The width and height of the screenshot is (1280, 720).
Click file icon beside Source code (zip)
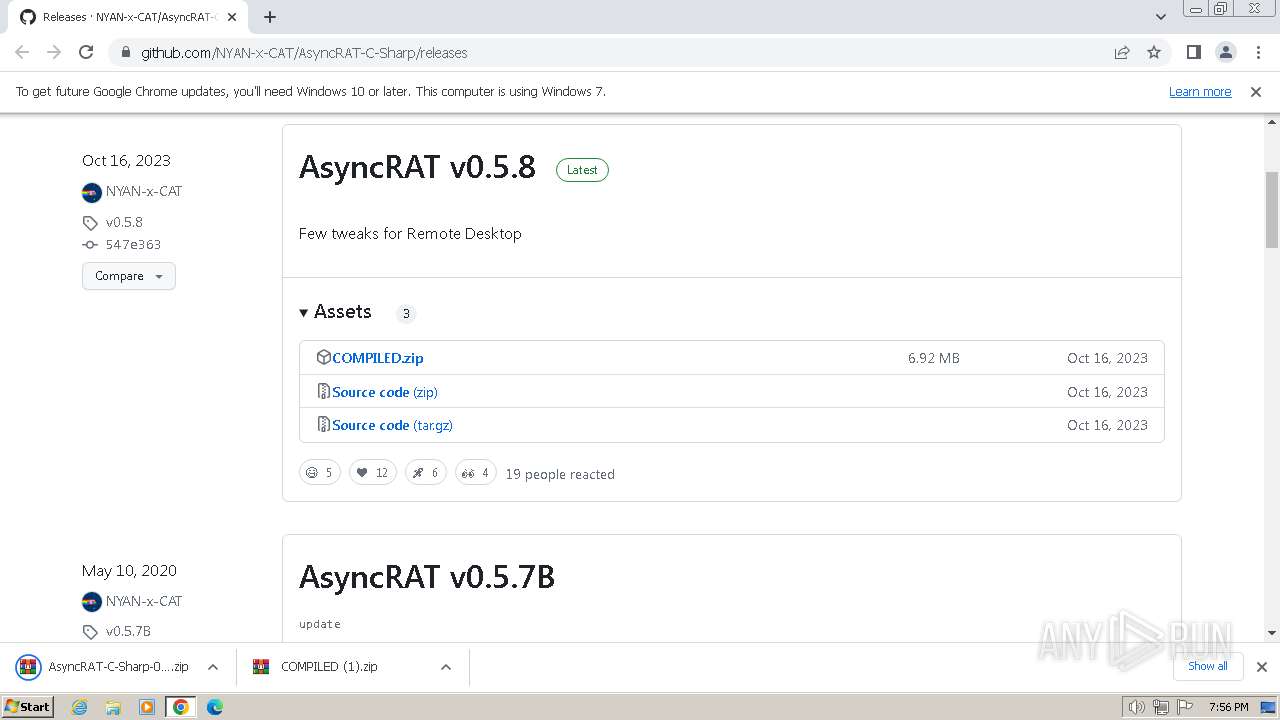[x=323, y=391]
